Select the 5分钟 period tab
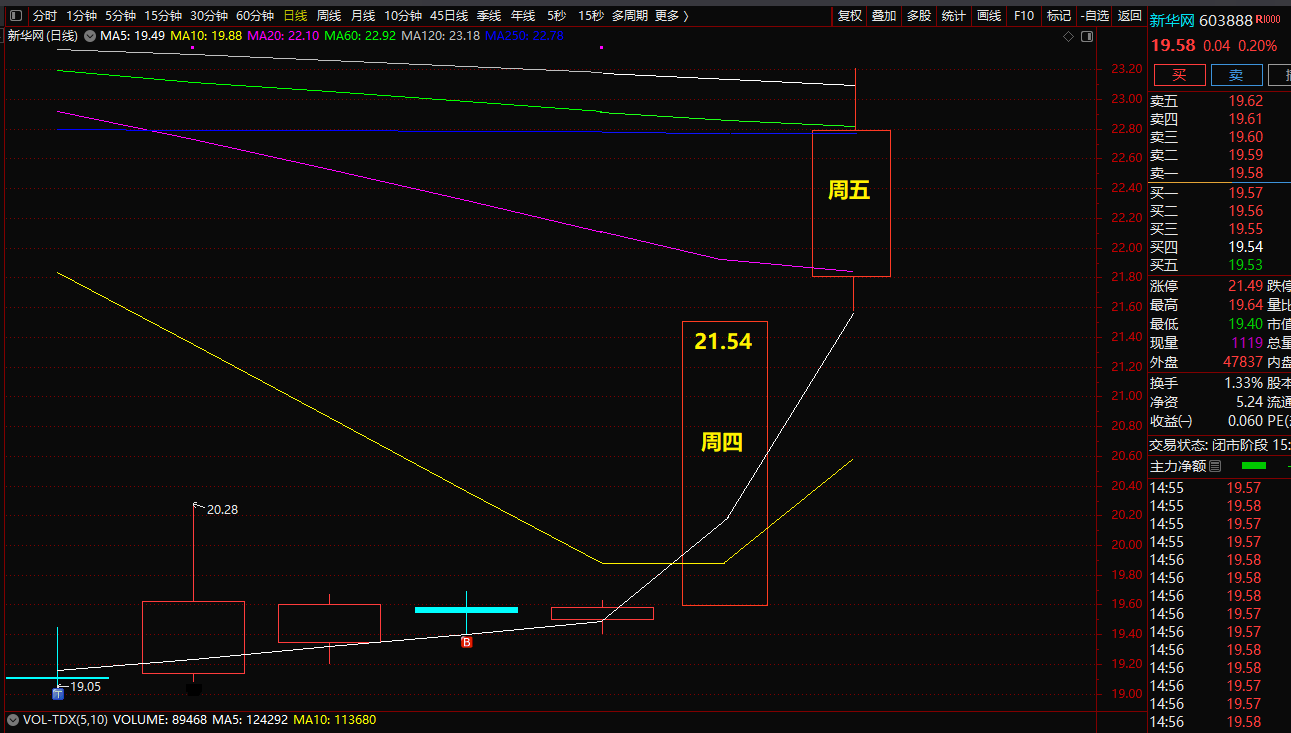The width and height of the screenshot is (1291, 733). tap(120, 16)
